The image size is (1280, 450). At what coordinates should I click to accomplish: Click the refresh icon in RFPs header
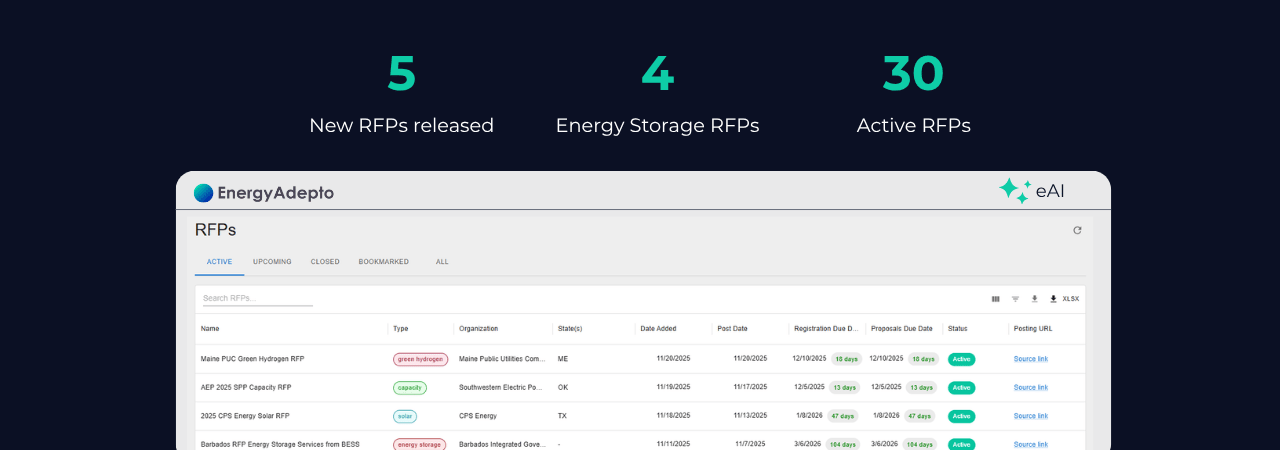[1077, 230]
